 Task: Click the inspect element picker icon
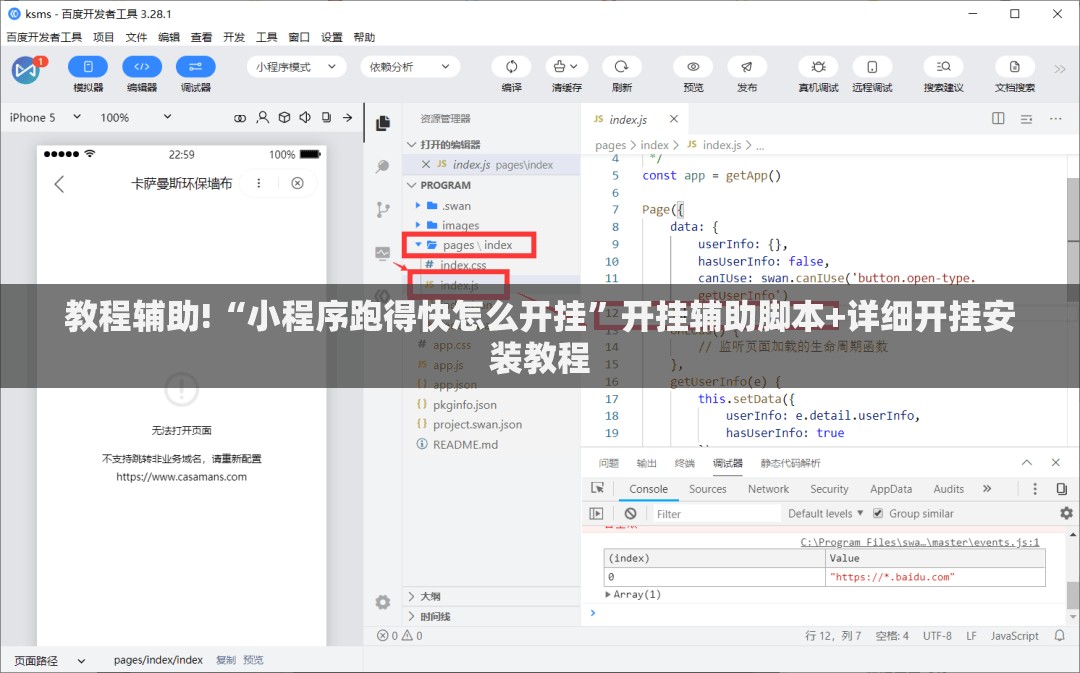pos(597,488)
